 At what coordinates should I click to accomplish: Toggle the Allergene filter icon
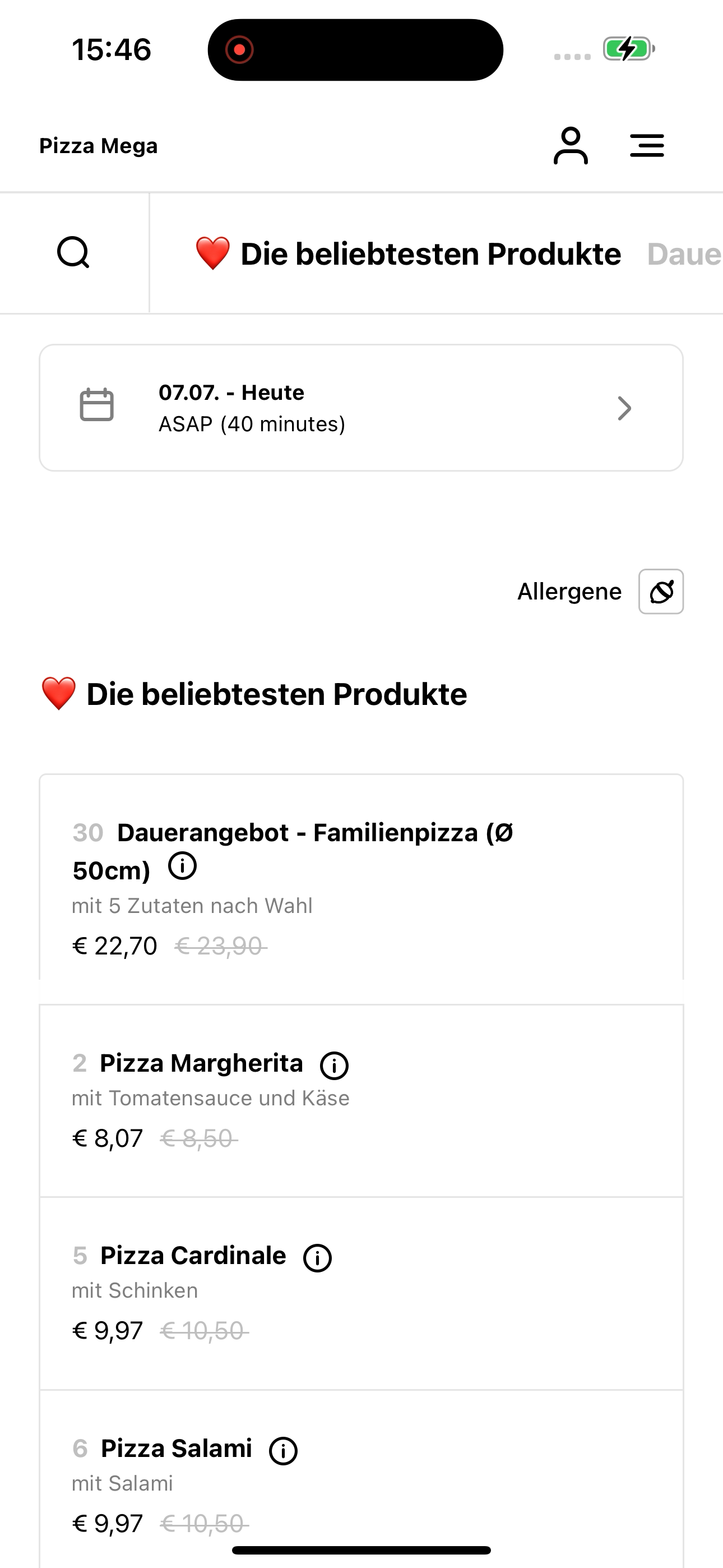pos(661,592)
